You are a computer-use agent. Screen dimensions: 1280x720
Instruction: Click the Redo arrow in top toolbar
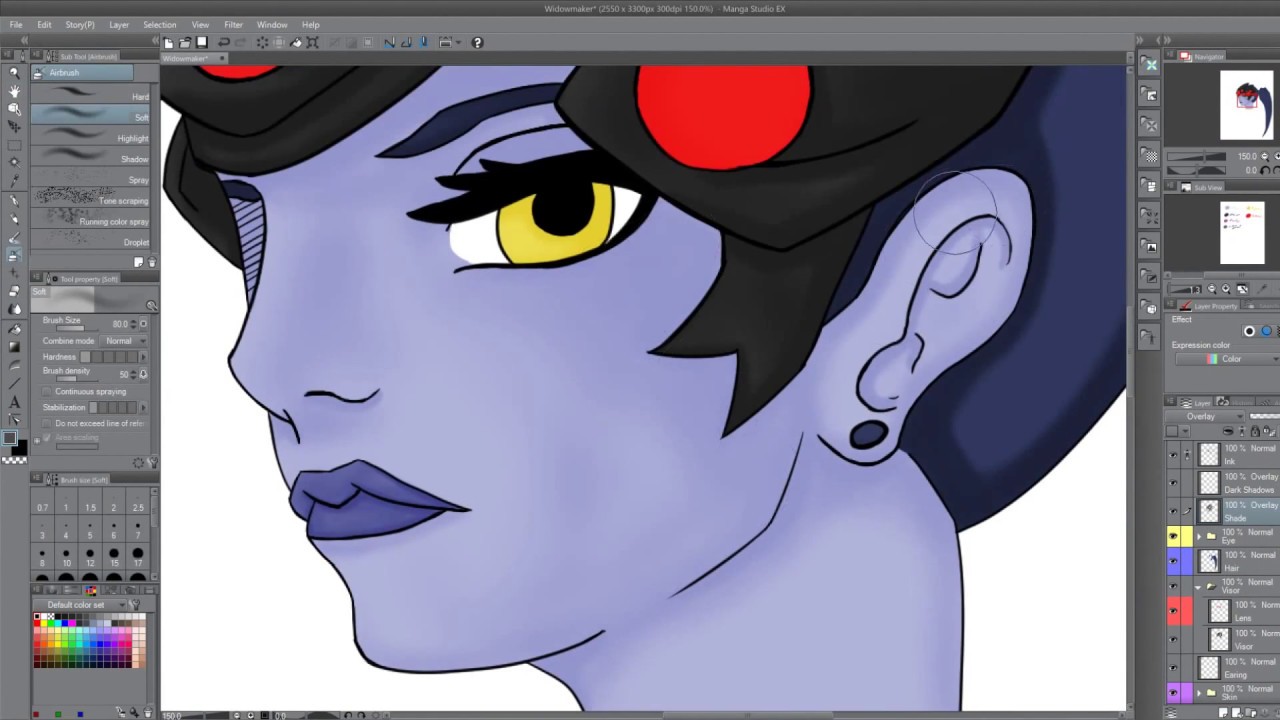(240, 42)
